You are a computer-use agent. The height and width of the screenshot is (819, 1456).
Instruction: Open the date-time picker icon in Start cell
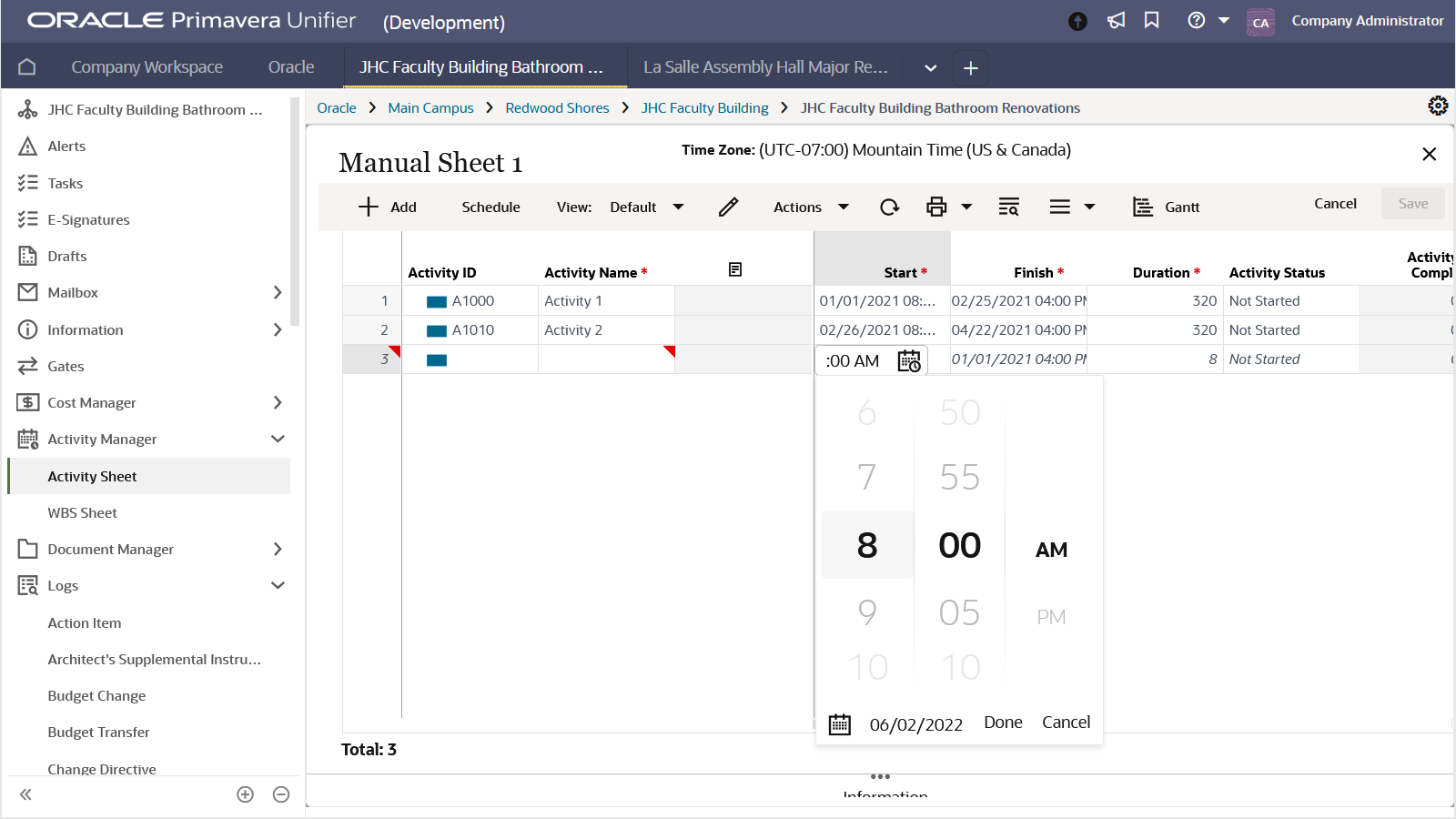tap(909, 361)
